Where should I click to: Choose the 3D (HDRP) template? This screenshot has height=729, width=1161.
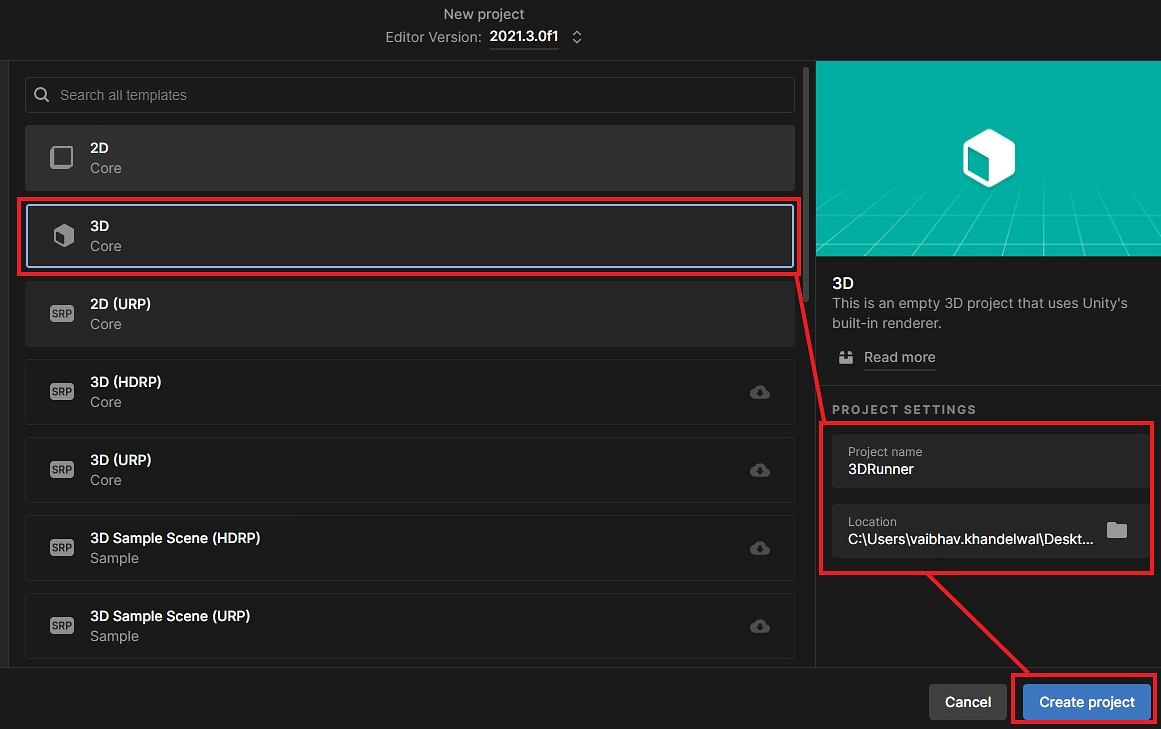(x=409, y=392)
